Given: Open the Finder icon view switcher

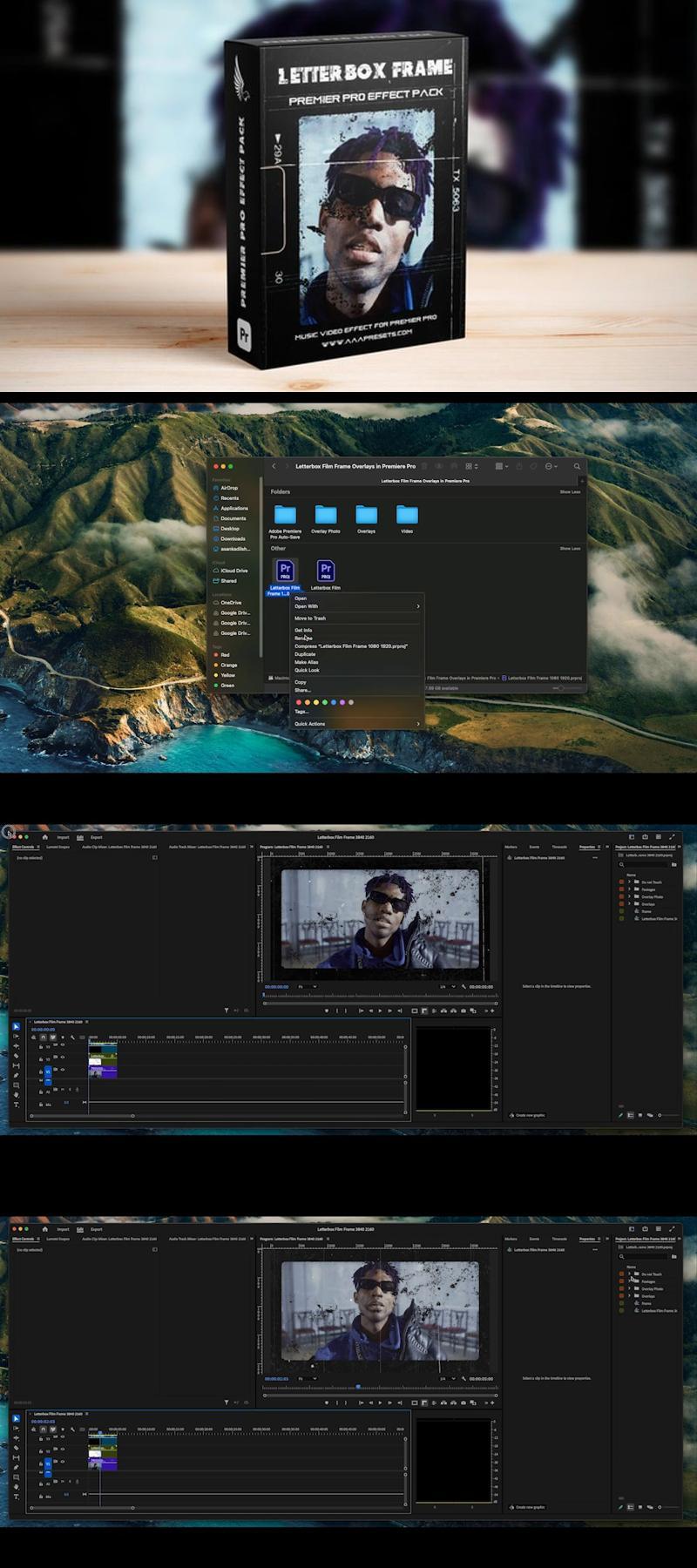Looking at the screenshot, I should [470, 466].
